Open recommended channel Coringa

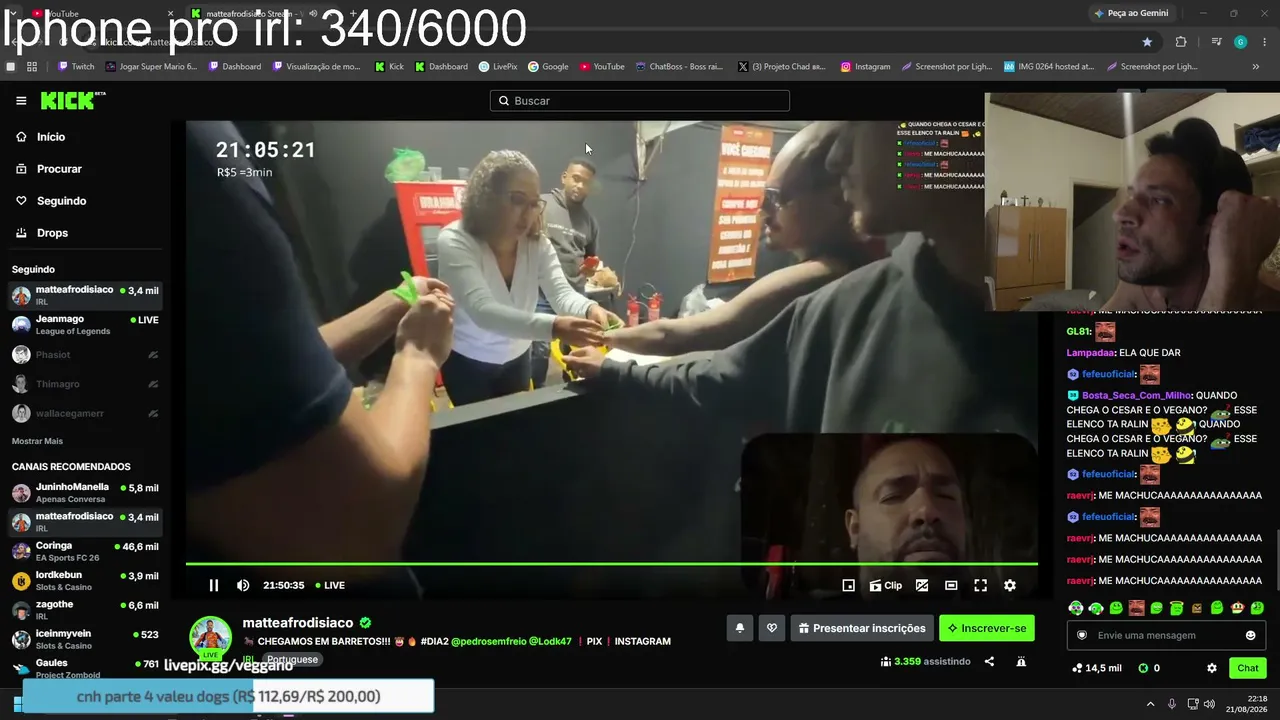pyautogui.click(x=85, y=551)
